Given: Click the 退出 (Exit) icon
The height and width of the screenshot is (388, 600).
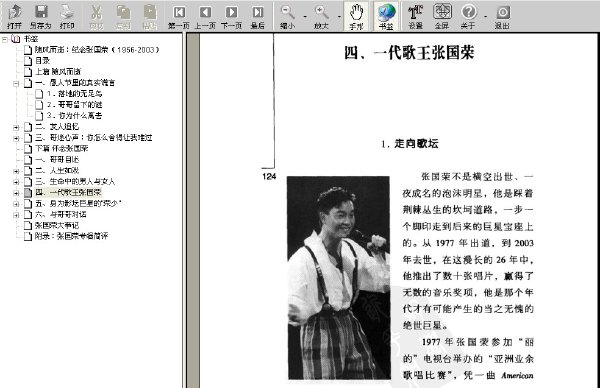Looking at the screenshot, I should (x=502, y=12).
